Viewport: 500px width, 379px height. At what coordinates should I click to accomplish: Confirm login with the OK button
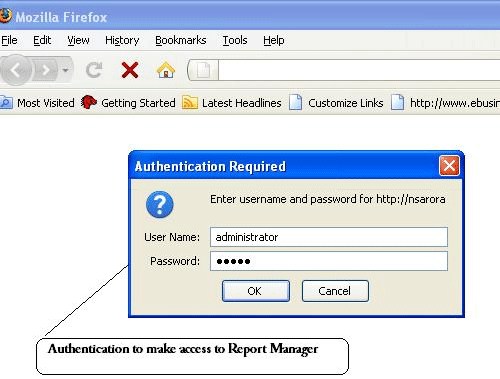256,291
